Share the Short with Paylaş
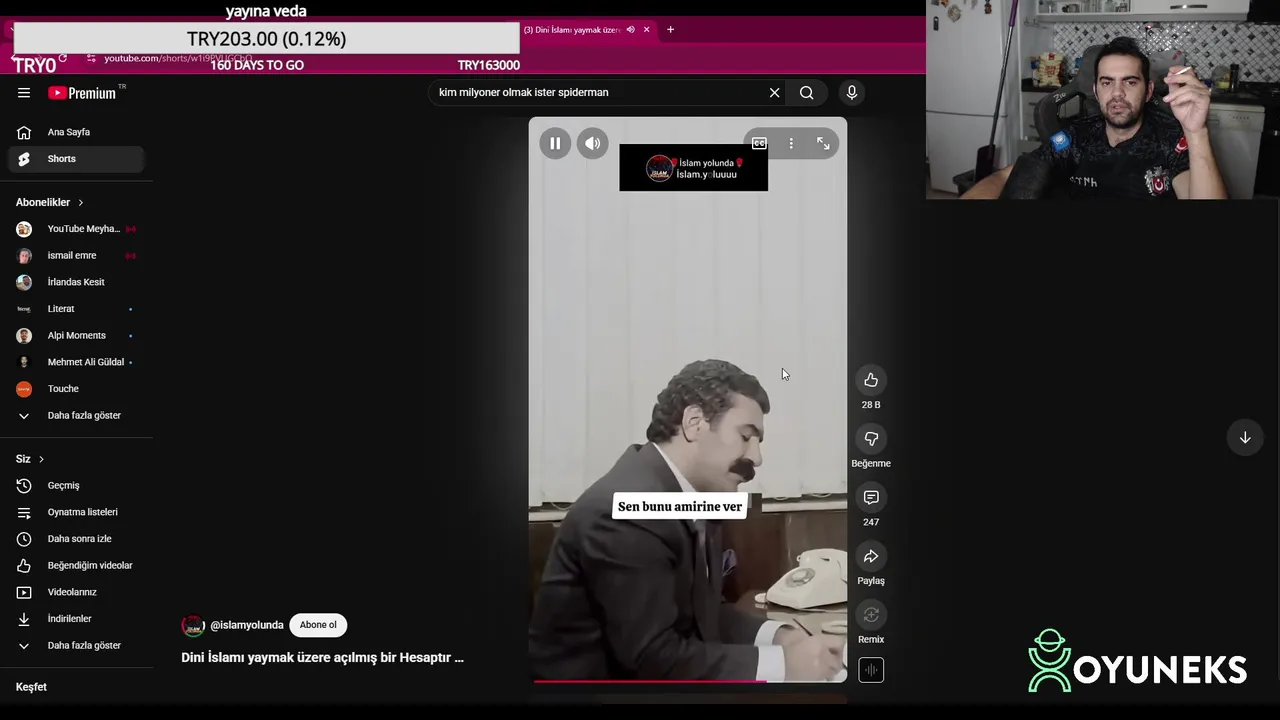The width and height of the screenshot is (1280, 720). click(871, 556)
